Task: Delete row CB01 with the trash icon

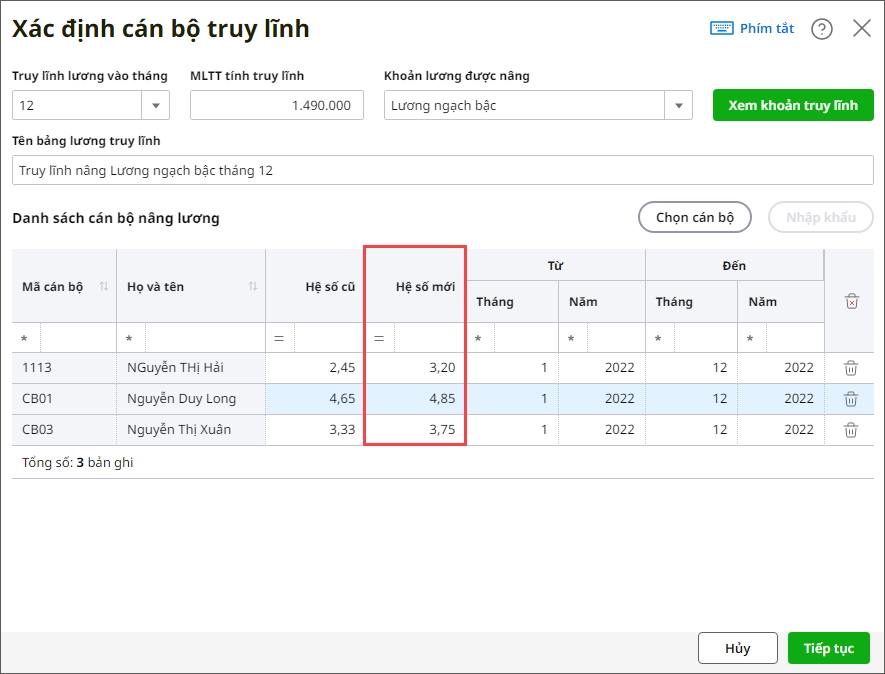Action: coord(851,399)
